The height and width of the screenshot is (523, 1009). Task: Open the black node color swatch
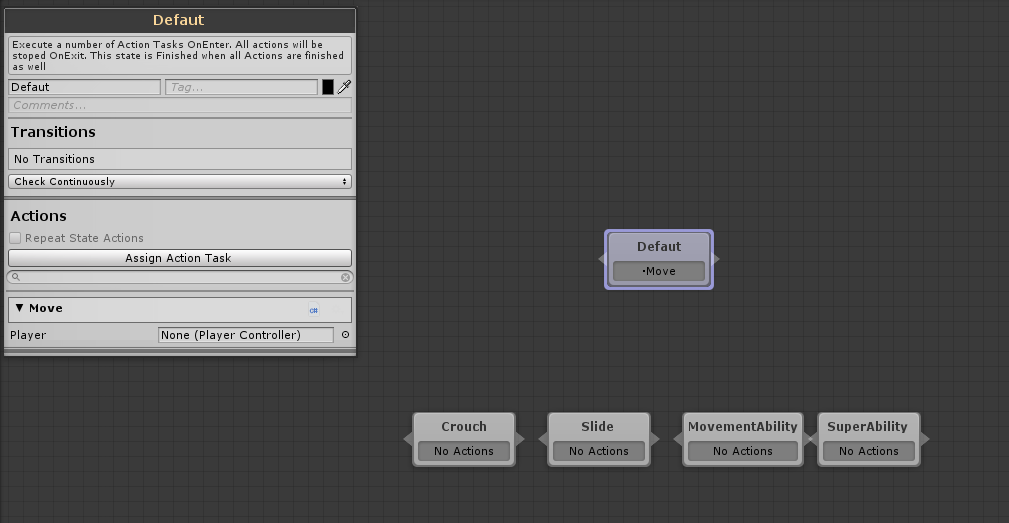pyautogui.click(x=328, y=87)
